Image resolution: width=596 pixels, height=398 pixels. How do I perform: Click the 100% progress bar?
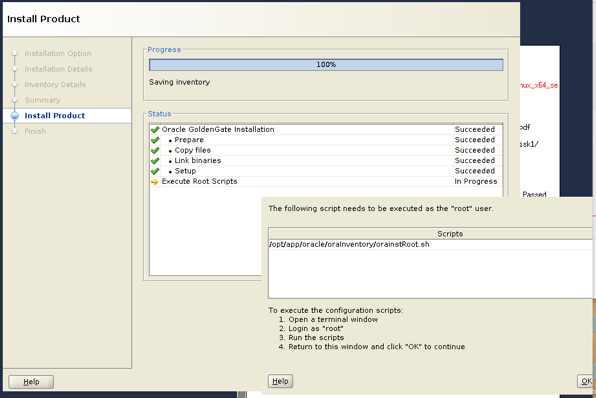pos(326,65)
